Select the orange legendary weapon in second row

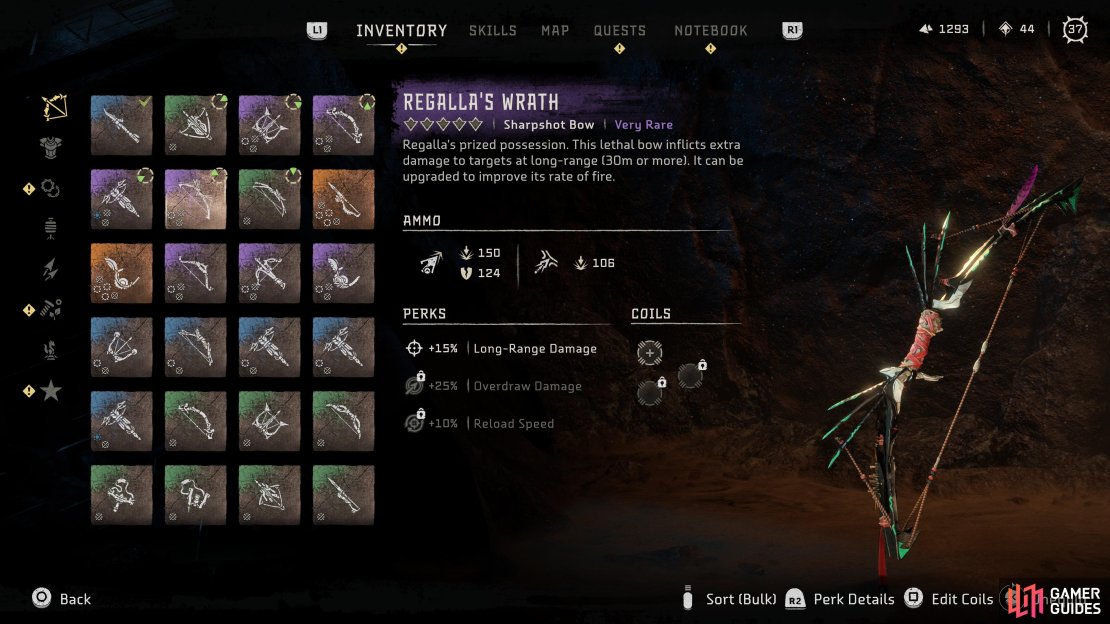point(343,199)
